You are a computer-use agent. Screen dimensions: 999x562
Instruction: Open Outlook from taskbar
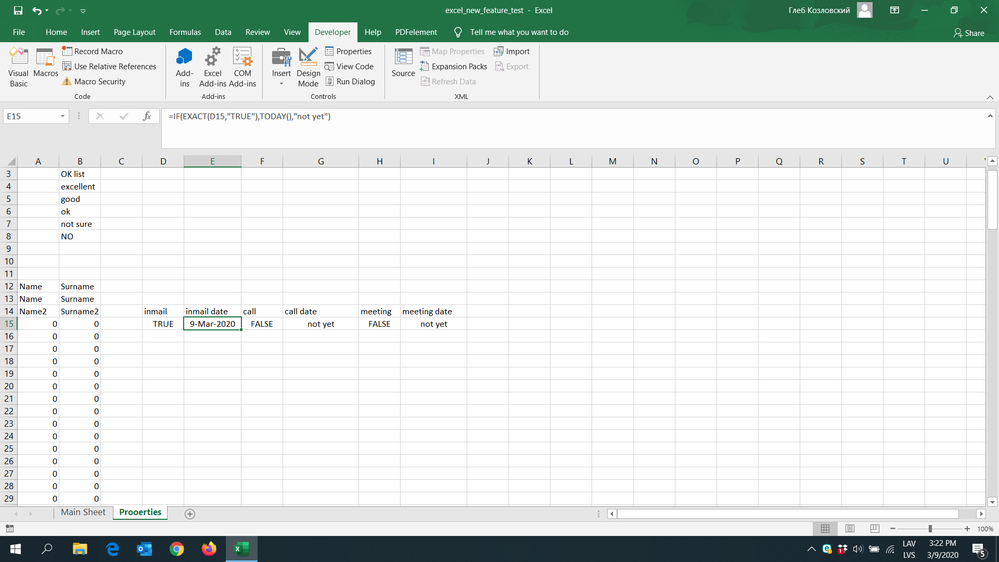point(145,549)
